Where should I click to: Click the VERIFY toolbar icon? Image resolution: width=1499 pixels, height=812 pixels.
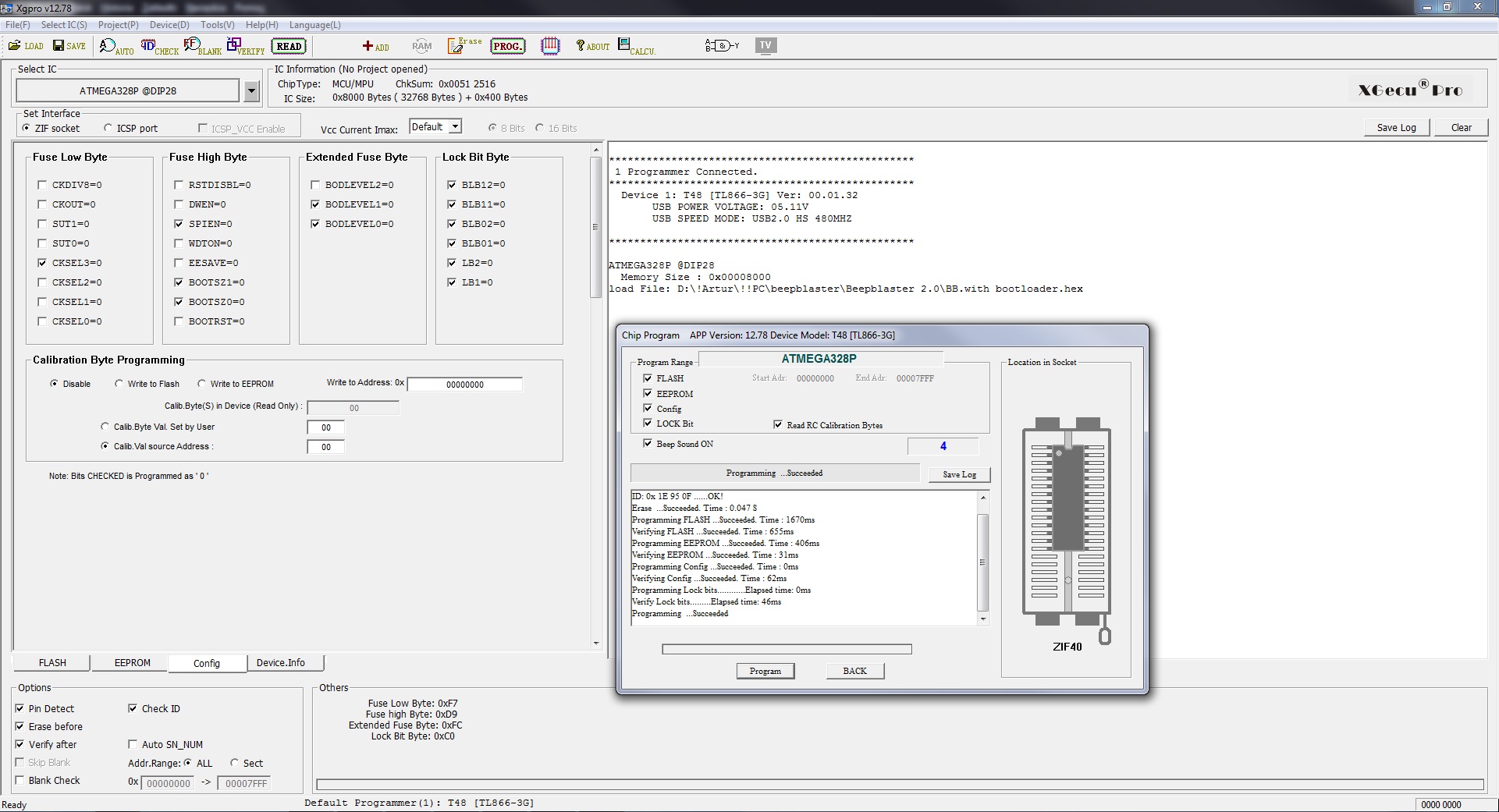point(246,47)
